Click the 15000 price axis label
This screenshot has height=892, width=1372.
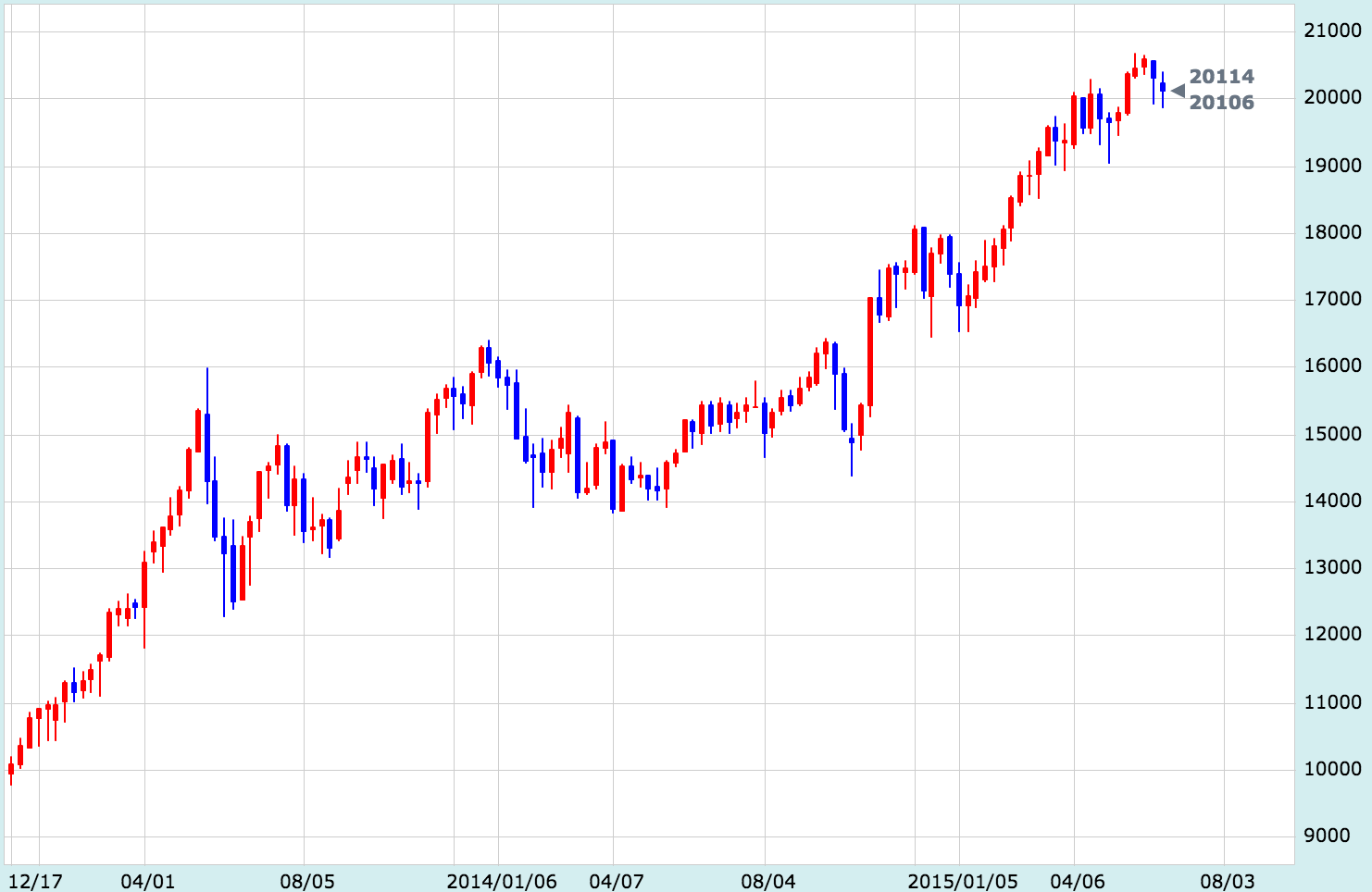[x=1332, y=434]
